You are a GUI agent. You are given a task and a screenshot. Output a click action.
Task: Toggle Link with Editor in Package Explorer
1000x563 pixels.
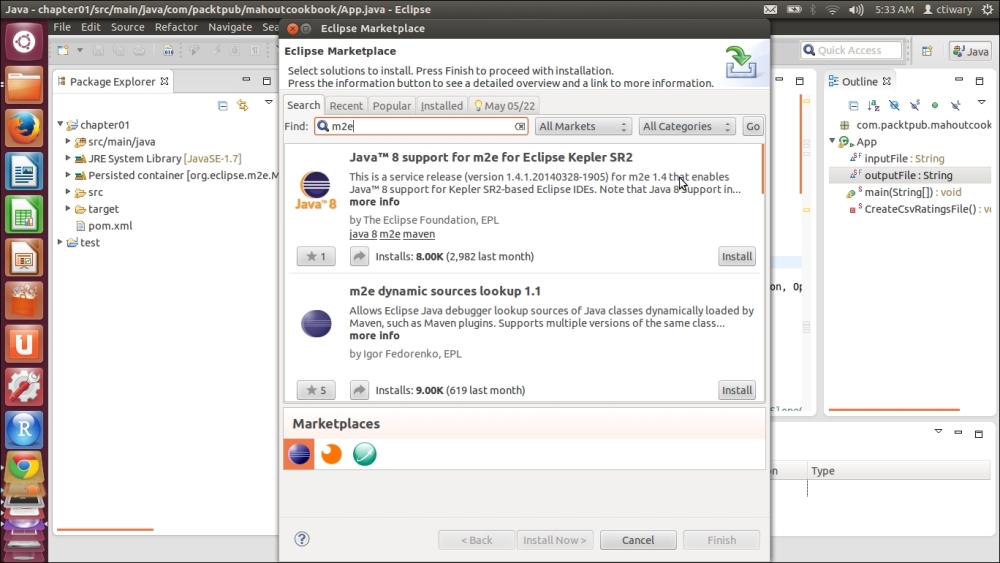(x=243, y=105)
